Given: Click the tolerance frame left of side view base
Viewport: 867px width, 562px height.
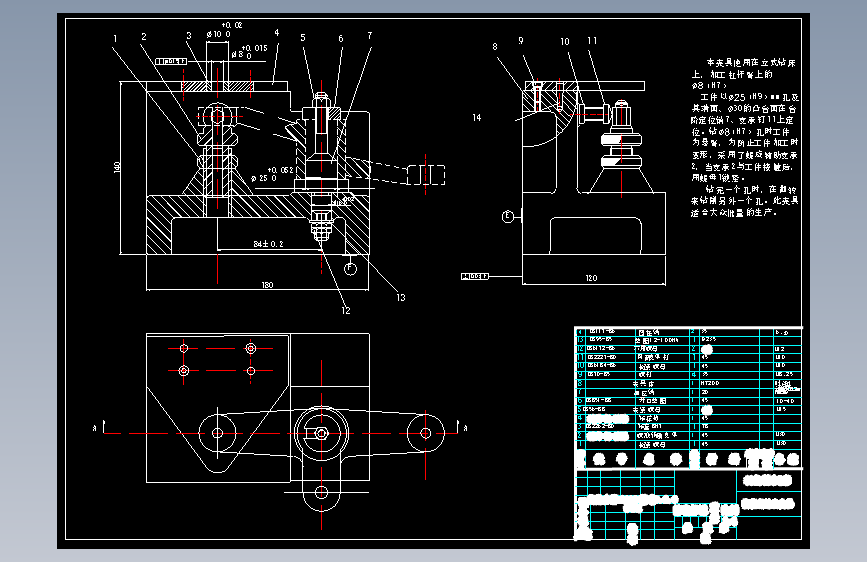Looking at the screenshot, I should pyautogui.click(x=475, y=276).
